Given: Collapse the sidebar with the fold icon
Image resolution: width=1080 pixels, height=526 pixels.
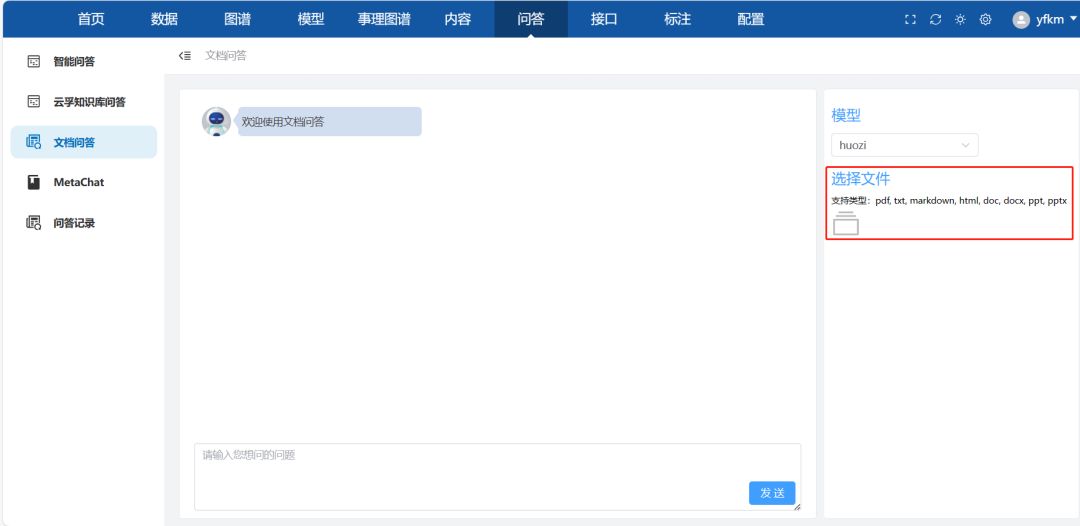Looking at the screenshot, I should tap(185, 56).
